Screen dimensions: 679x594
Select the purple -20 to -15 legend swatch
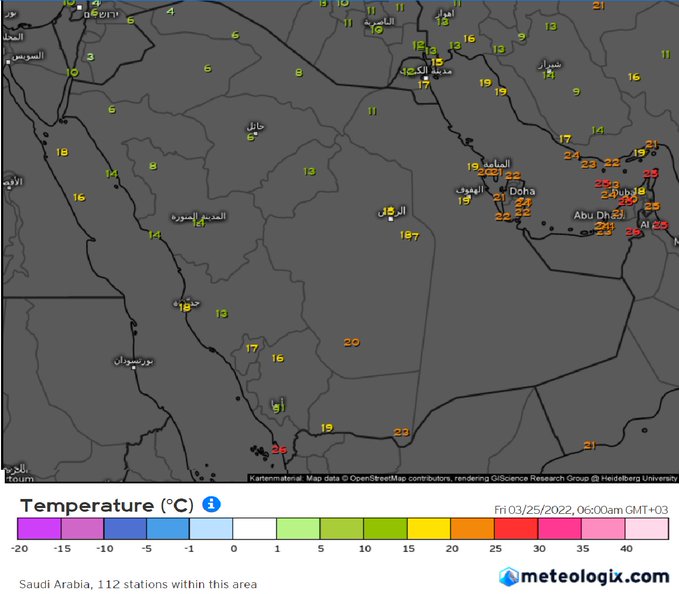pos(39,529)
